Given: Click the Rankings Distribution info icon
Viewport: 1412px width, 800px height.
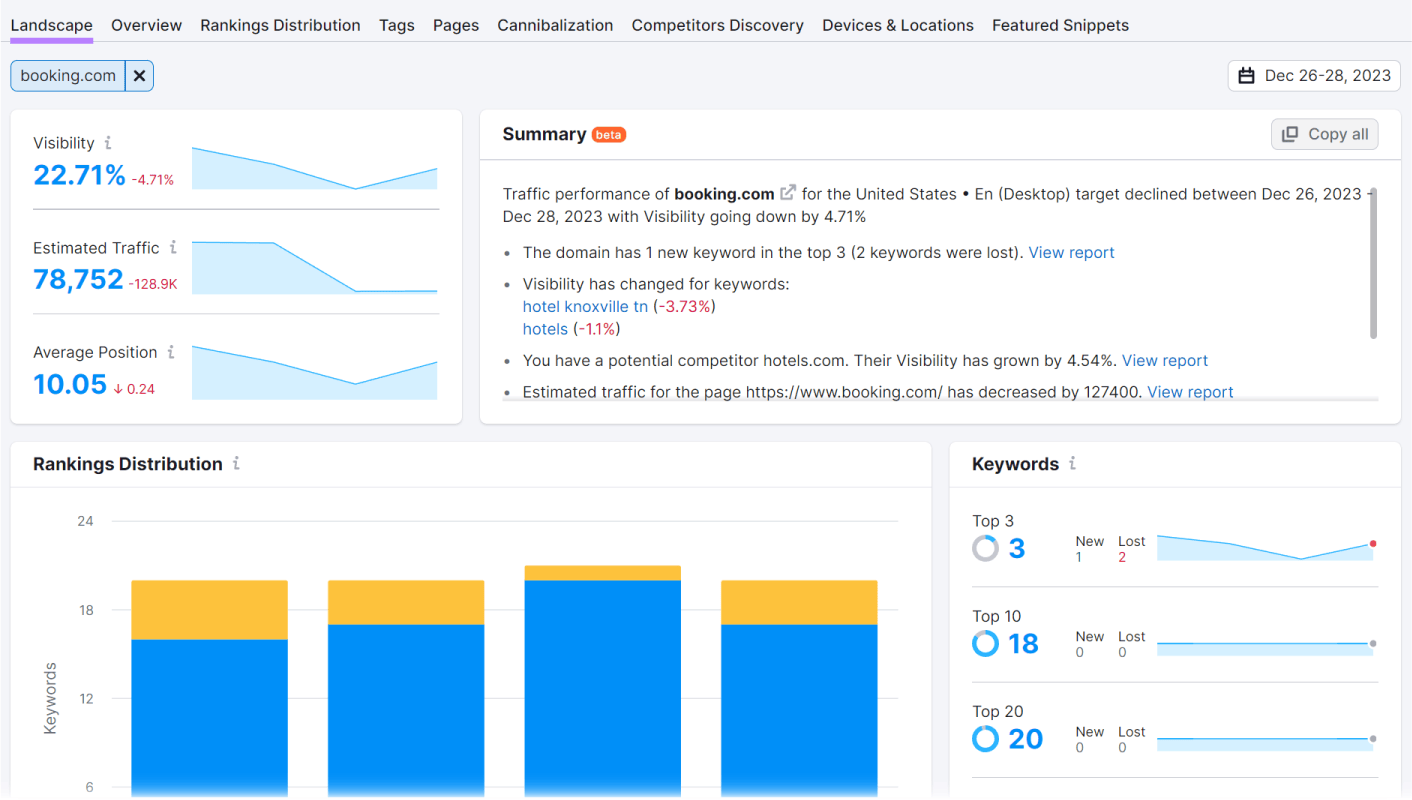Looking at the screenshot, I should click(x=237, y=464).
